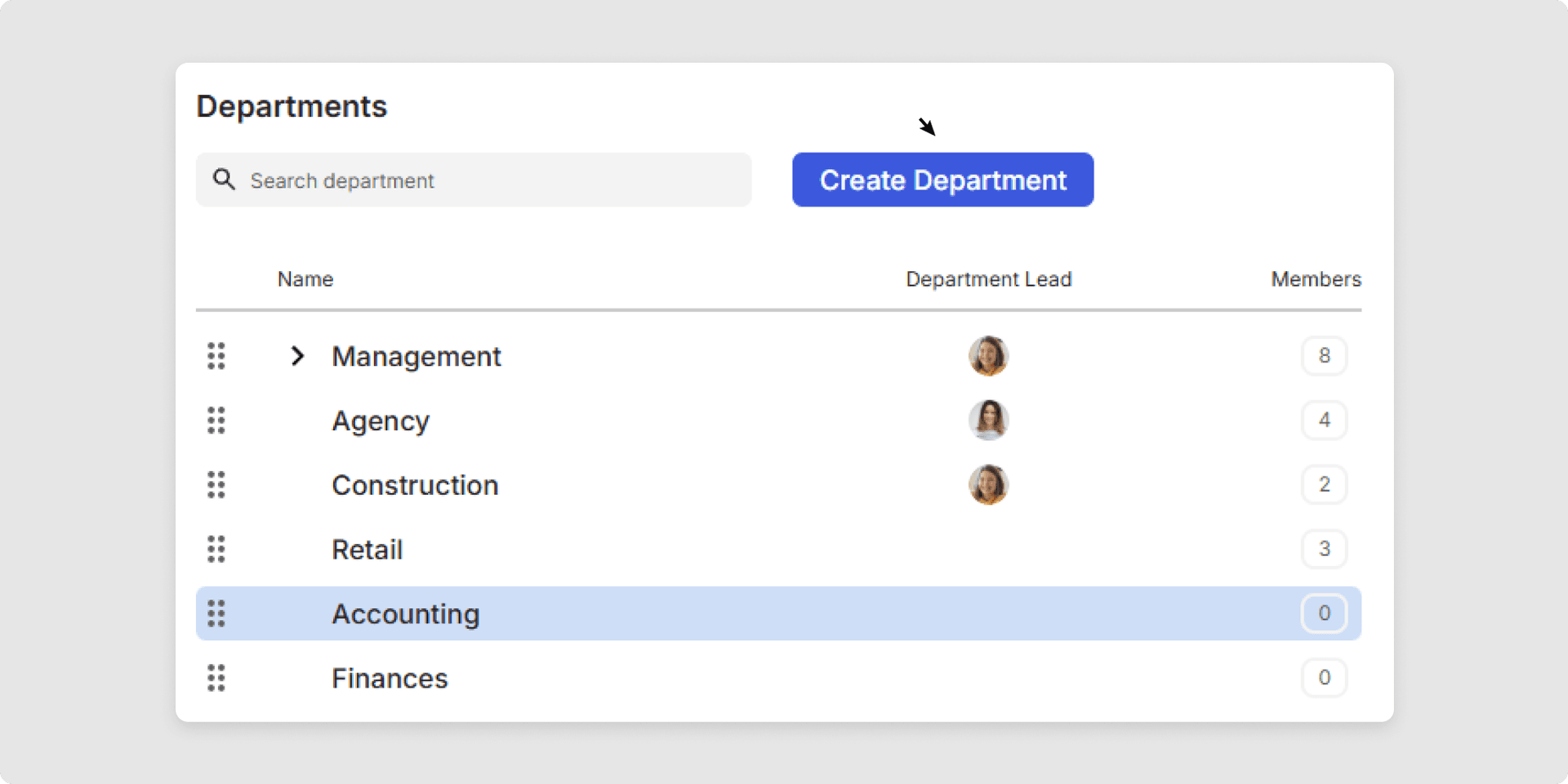Click the Agency row drag handle
Viewport: 1568px width, 784px height.
(x=216, y=421)
